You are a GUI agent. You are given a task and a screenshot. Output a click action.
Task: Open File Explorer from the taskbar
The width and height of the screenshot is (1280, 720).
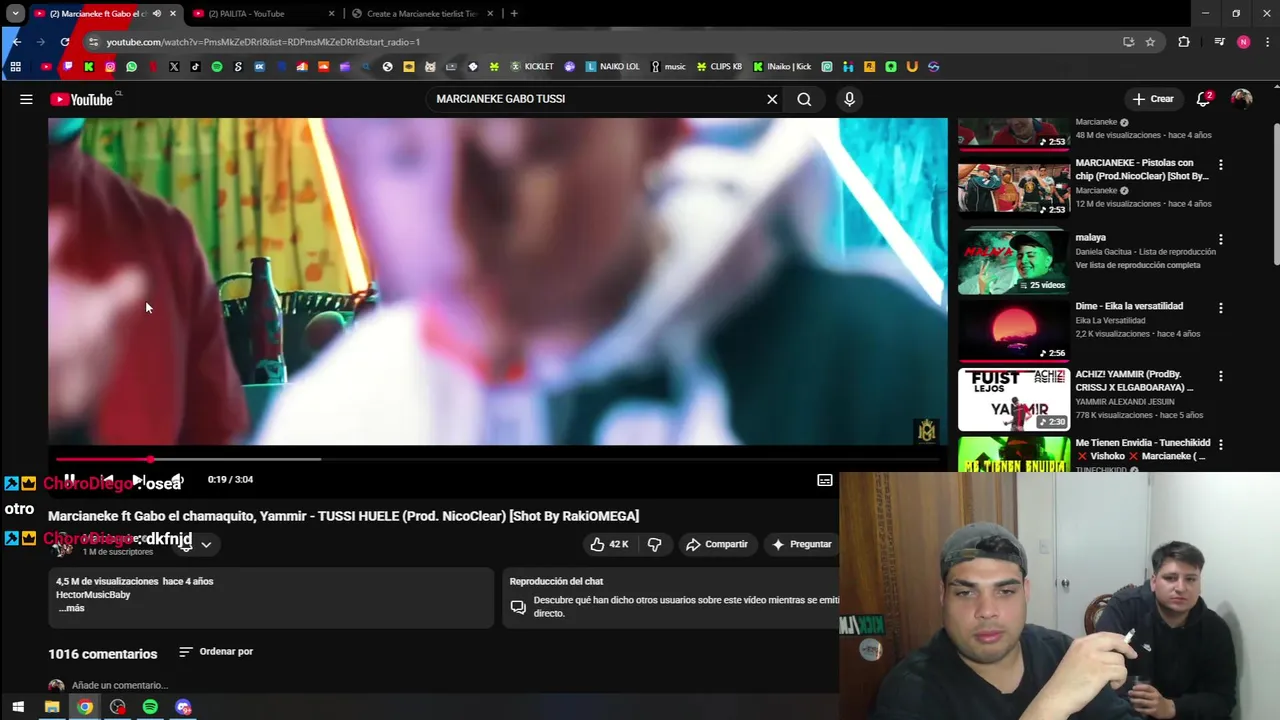coord(52,707)
